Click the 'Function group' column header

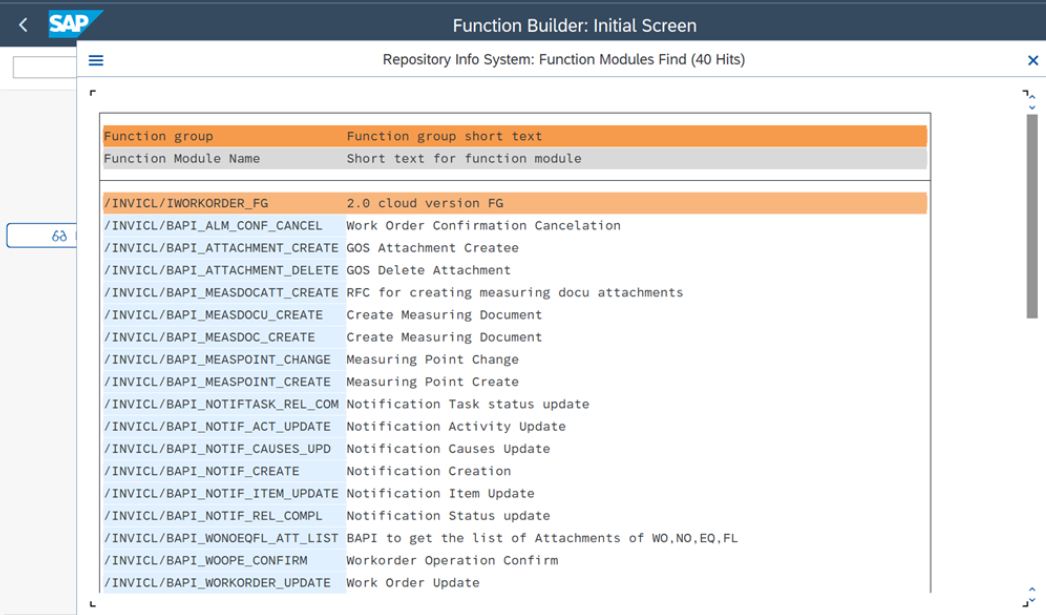pos(159,136)
